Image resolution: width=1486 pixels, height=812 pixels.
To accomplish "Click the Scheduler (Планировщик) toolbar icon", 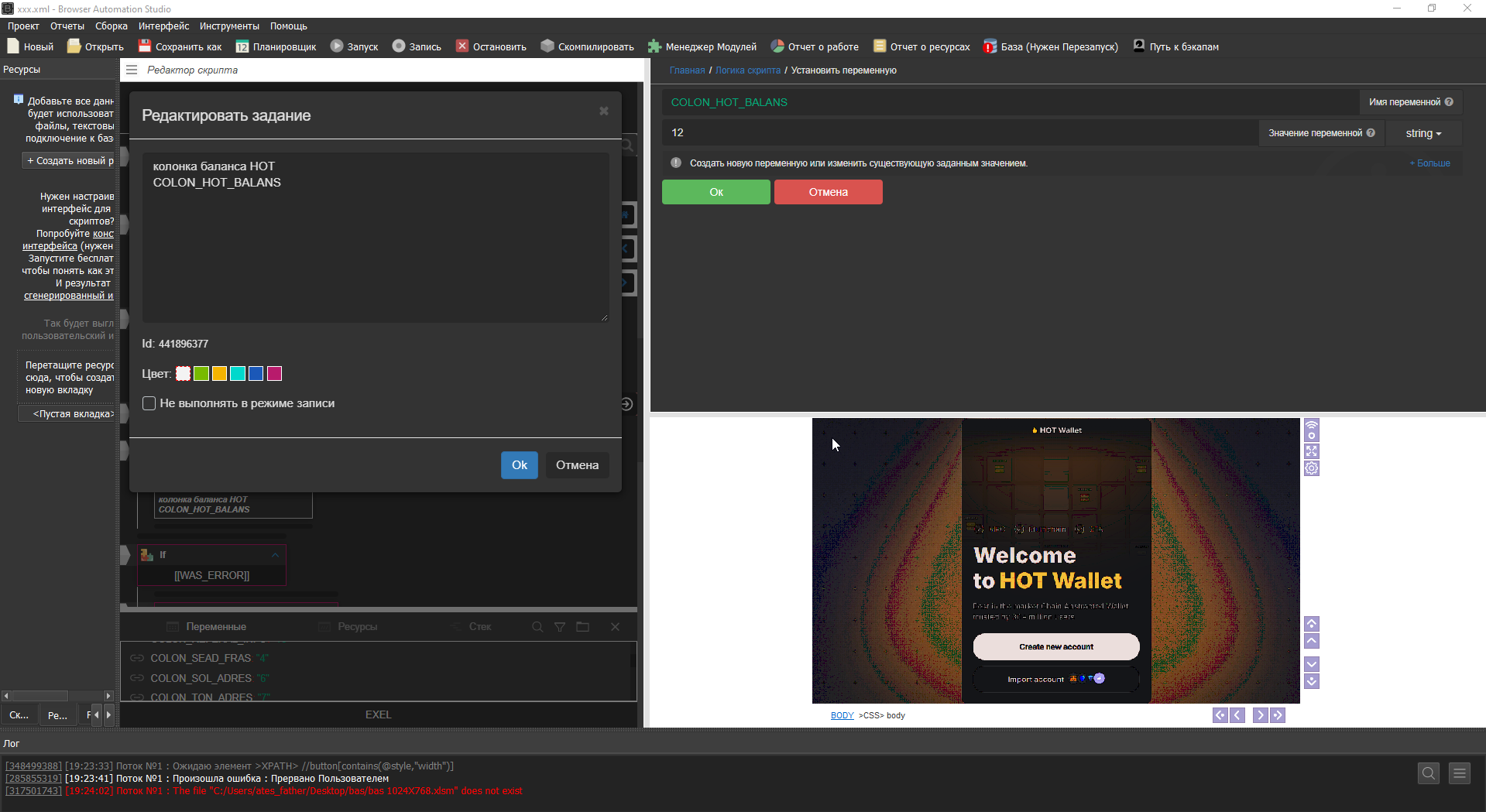I will click(242, 46).
